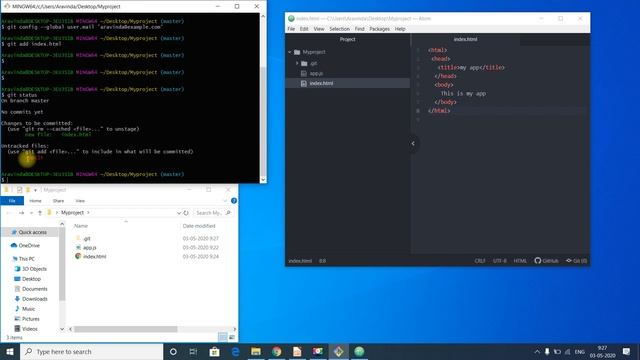
Task: Expand the Explorer ribbon with chevron
Action: pyautogui.click(x=225, y=201)
